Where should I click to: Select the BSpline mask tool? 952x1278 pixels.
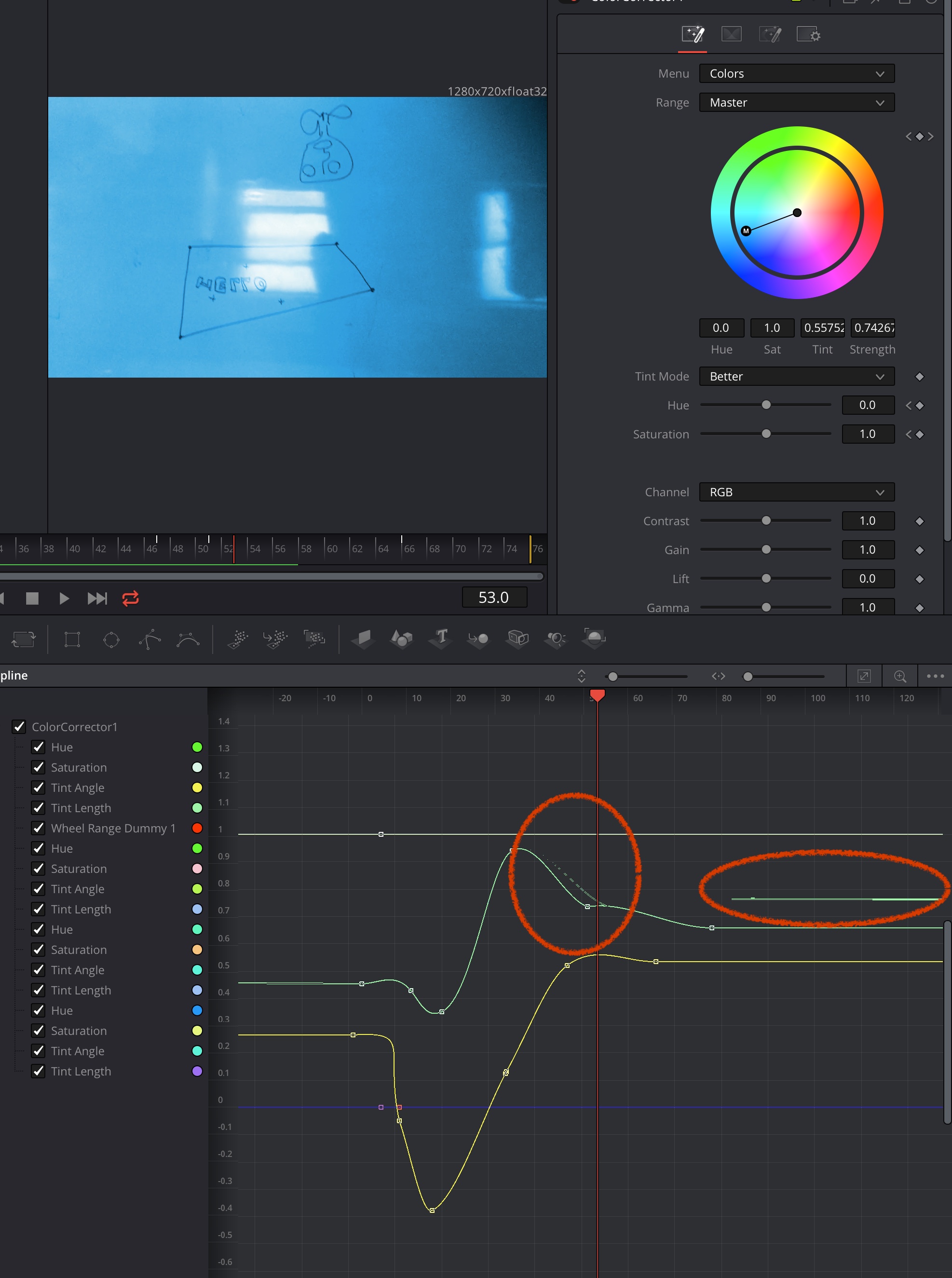click(189, 639)
